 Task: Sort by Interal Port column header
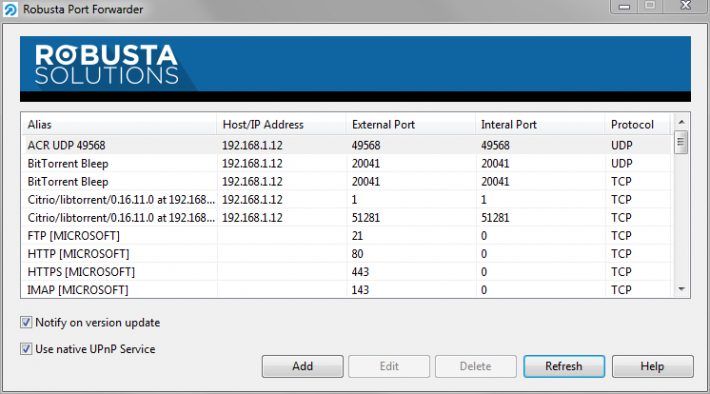click(x=540, y=125)
